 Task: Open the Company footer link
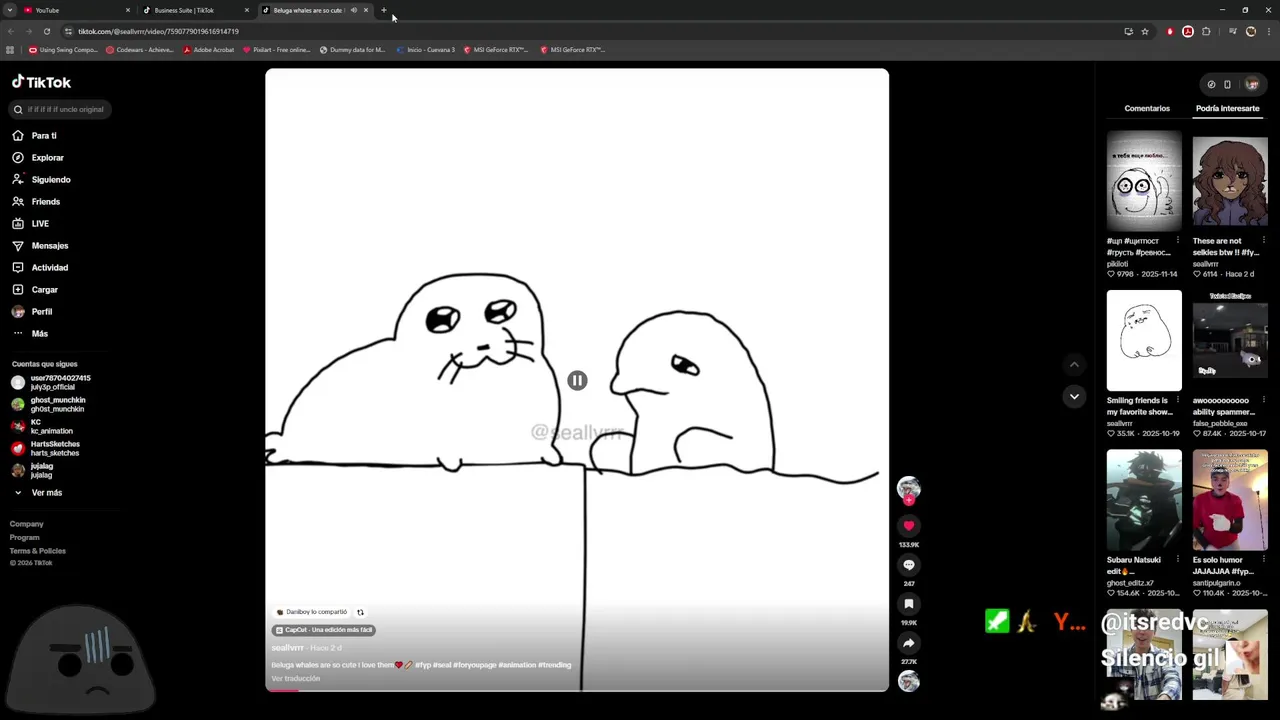point(27,524)
